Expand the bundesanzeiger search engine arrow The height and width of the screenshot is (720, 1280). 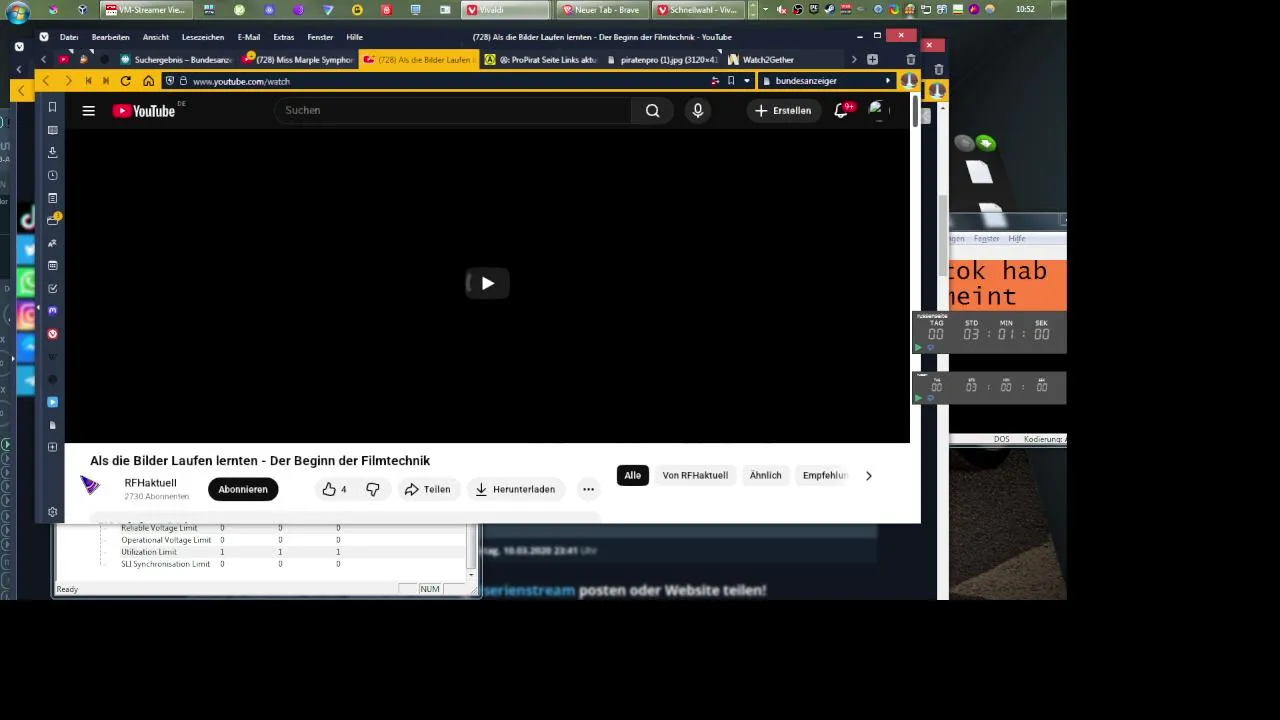pyautogui.click(x=887, y=81)
